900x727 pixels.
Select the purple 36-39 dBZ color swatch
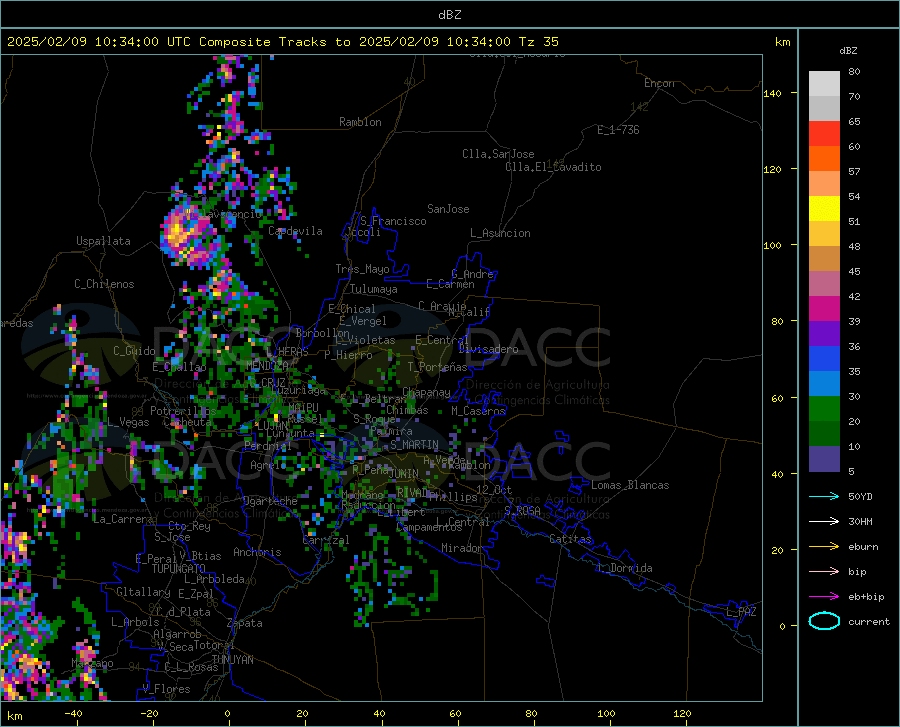click(x=824, y=334)
